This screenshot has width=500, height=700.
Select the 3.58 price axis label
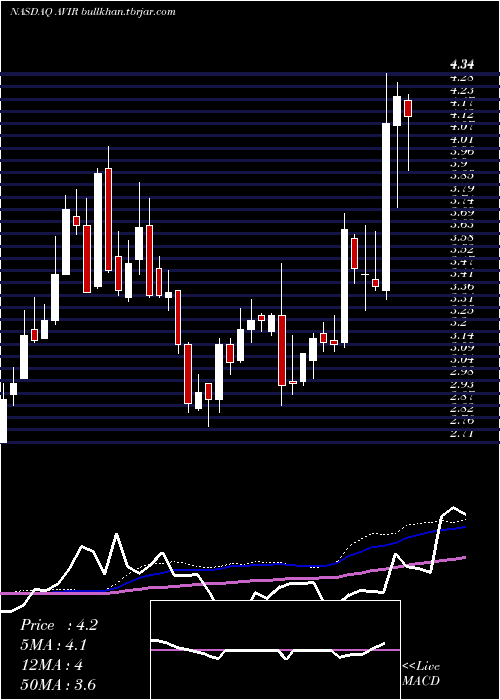pyautogui.click(x=462, y=238)
